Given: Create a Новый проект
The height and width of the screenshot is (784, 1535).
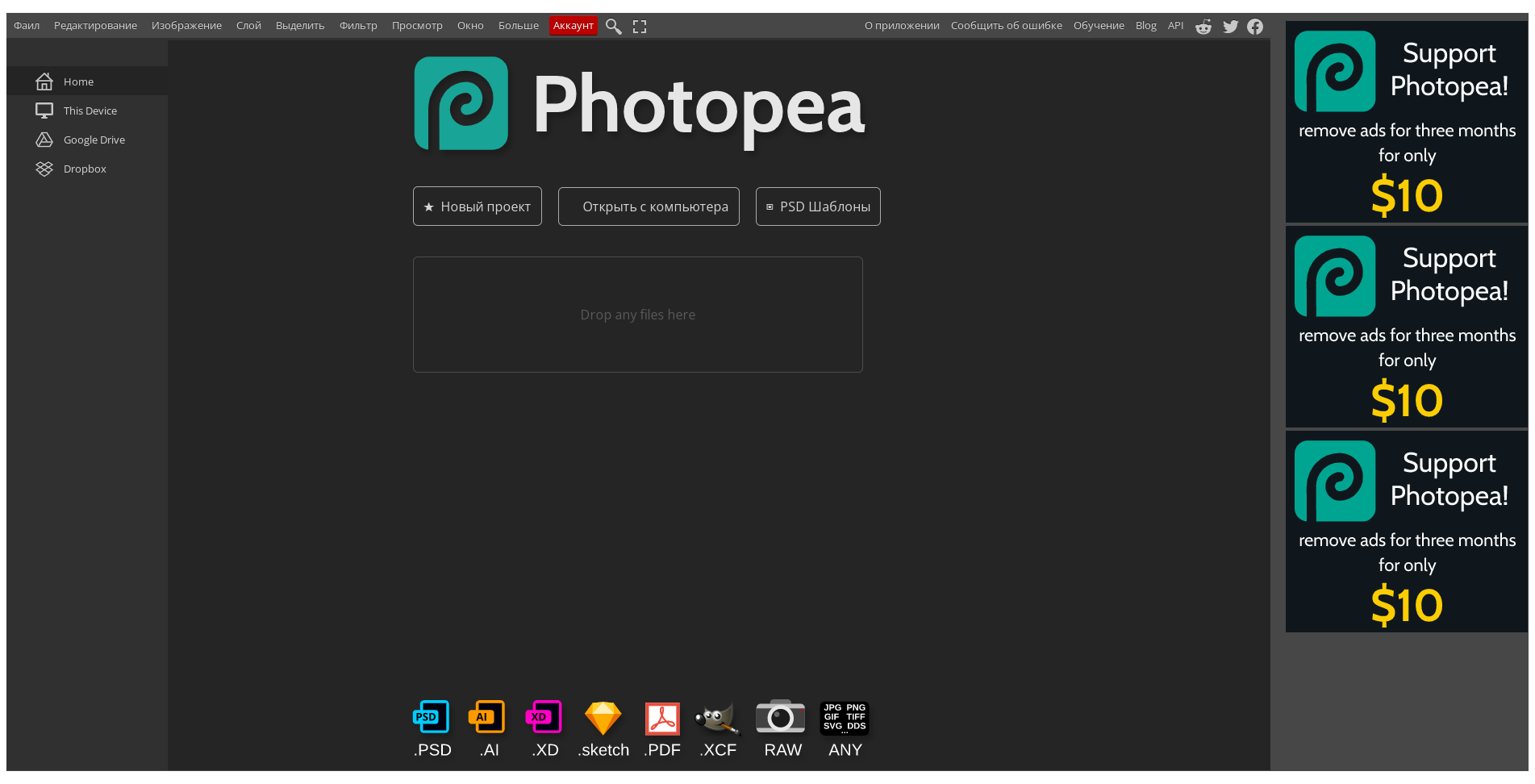Looking at the screenshot, I should (x=478, y=206).
